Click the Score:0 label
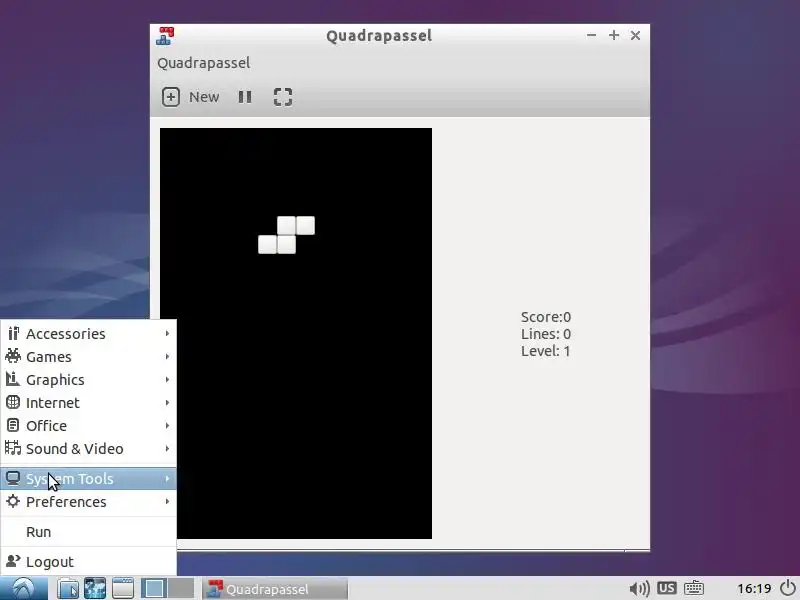This screenshot has height=600, width=800. [x=546, y=317]
